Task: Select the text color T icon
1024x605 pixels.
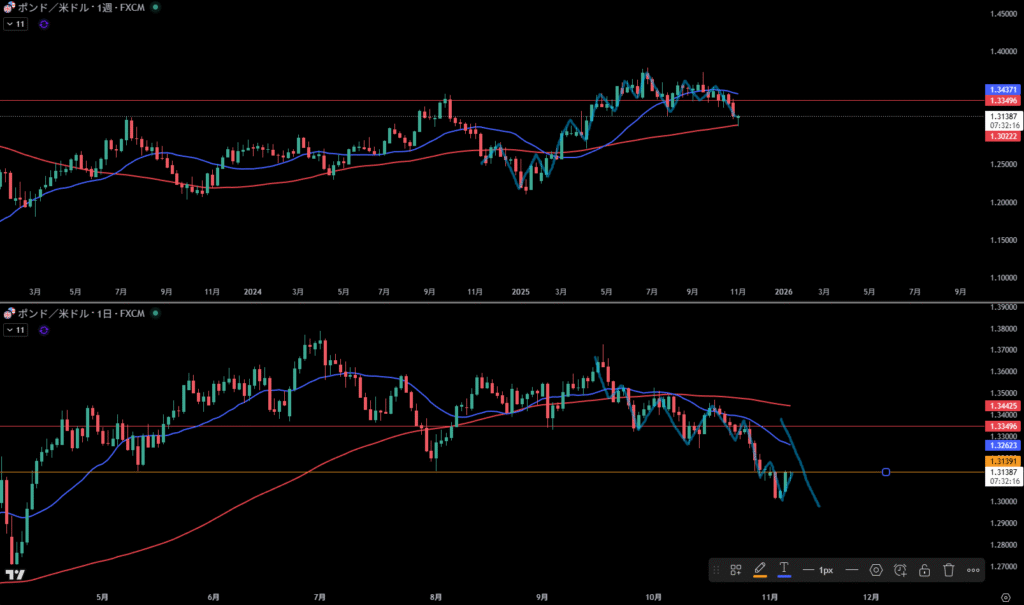Action: (784, 570)
